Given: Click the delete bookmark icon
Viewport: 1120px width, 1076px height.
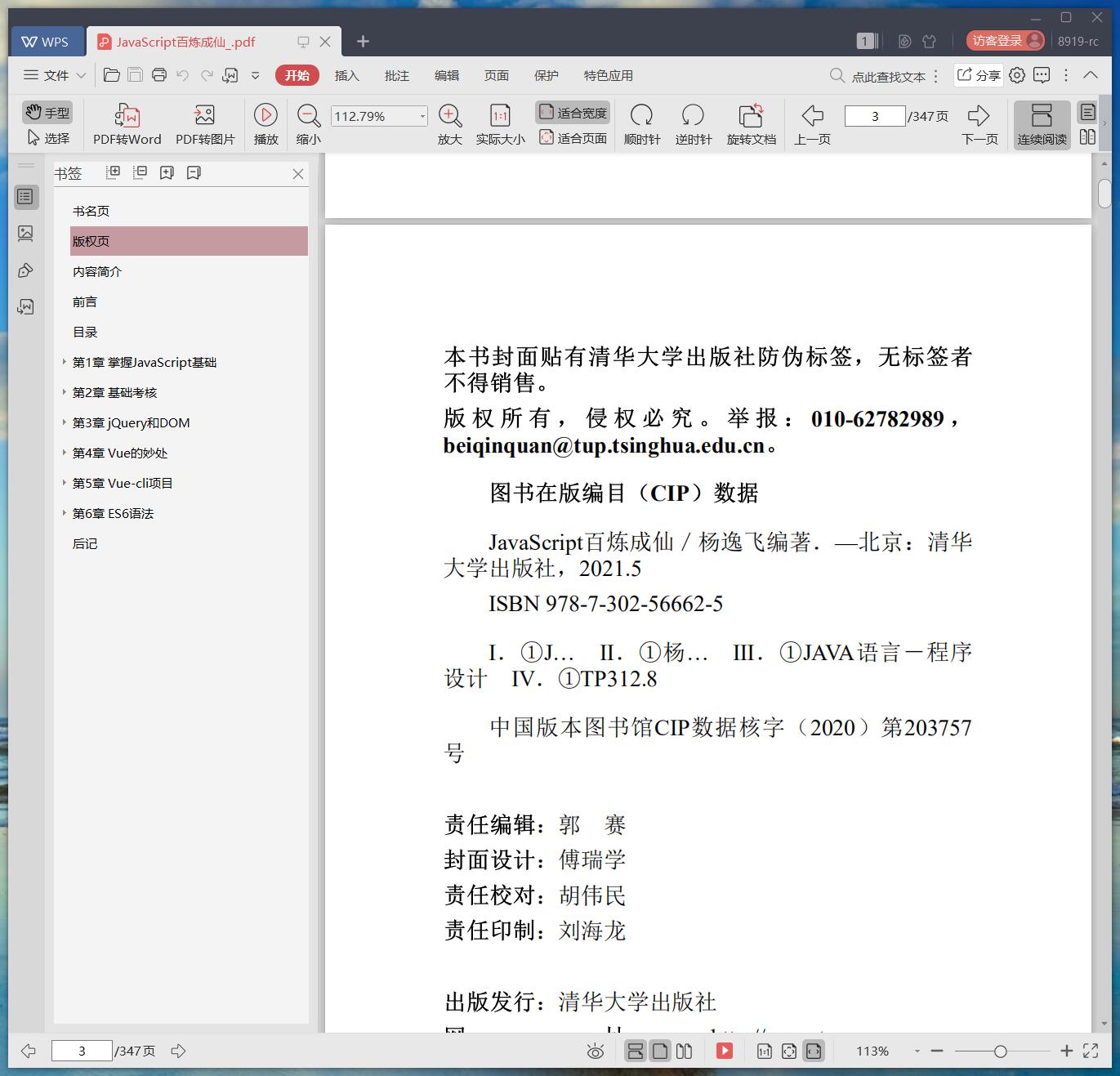Looking at the screenshot, I should click(x=194, y=172).
